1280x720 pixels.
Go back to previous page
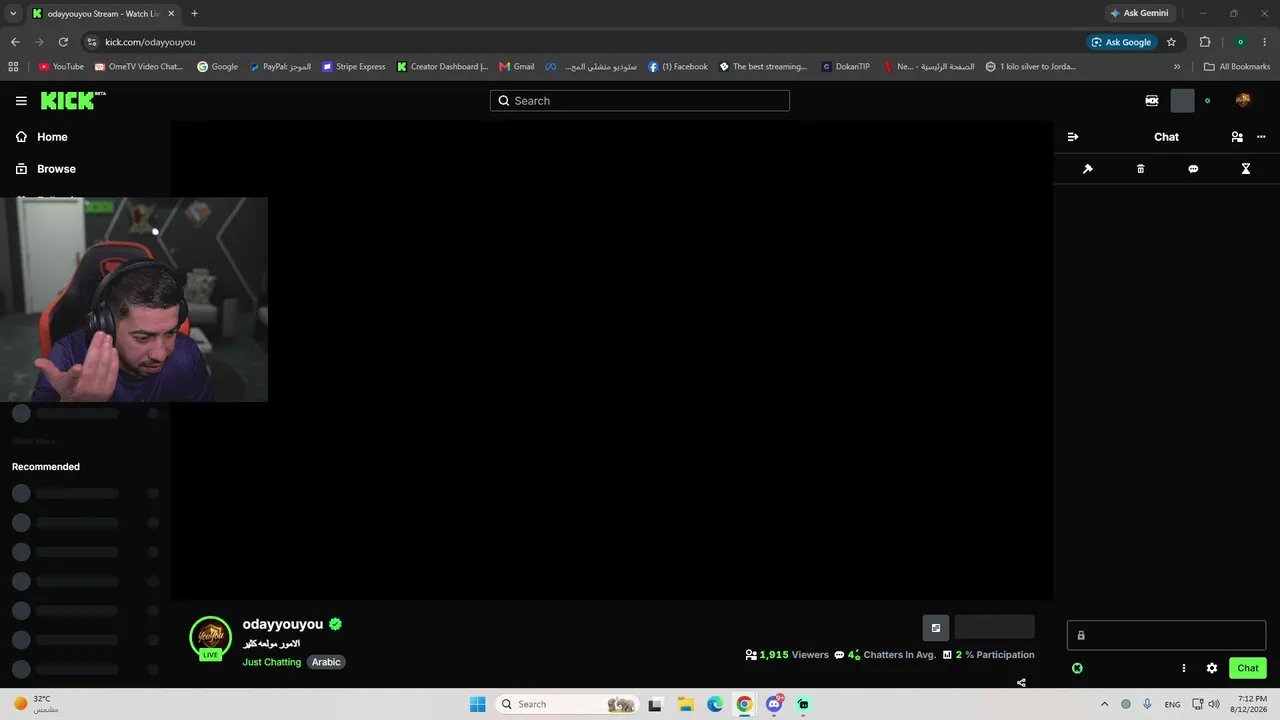click(15, 42)
